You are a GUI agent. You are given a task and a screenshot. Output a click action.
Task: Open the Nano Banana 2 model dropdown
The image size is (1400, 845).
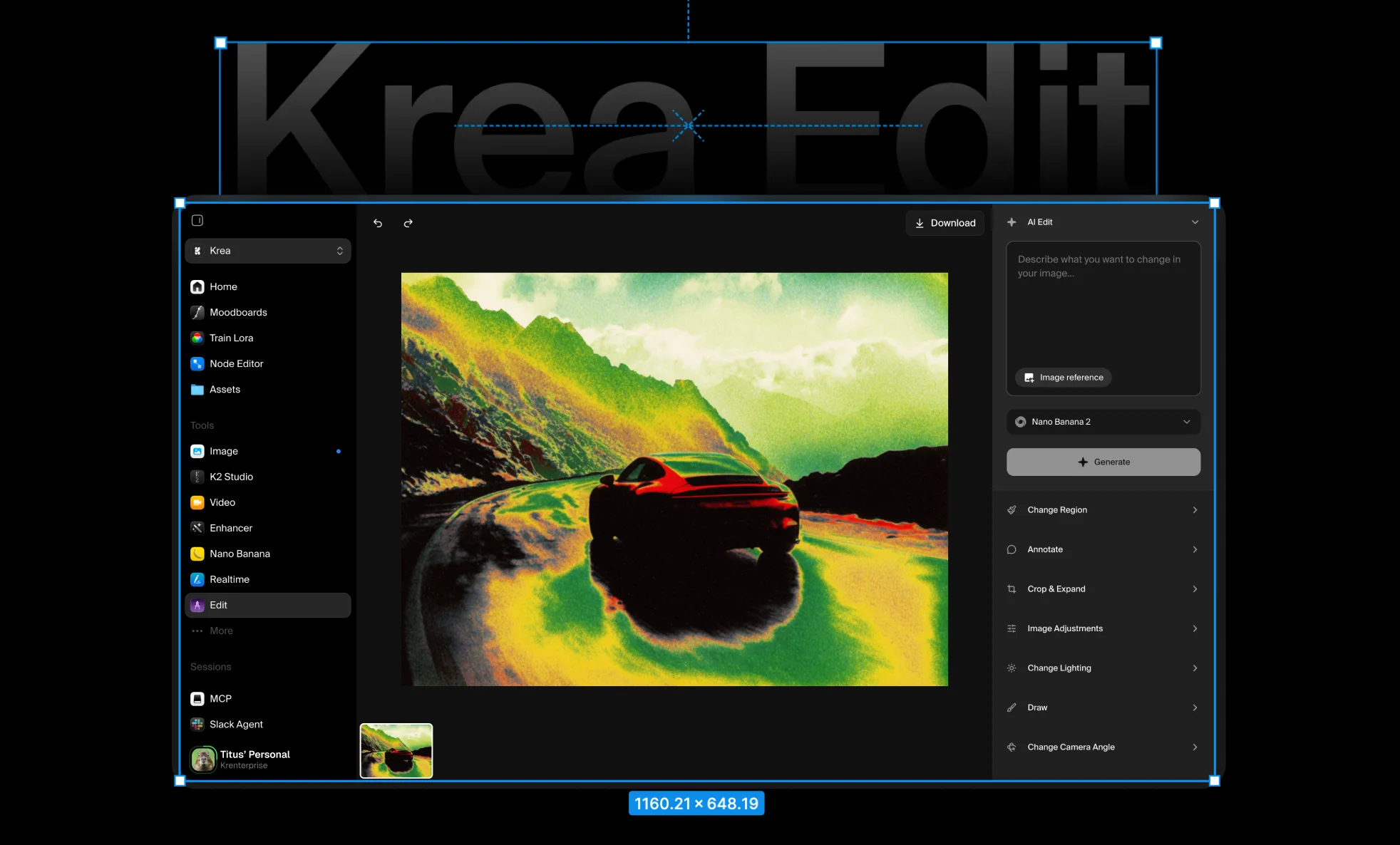point(1103,422)
